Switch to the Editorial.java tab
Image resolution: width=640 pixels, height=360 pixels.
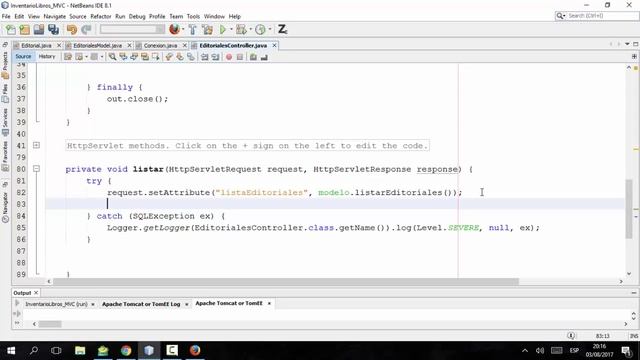[36, 45]
